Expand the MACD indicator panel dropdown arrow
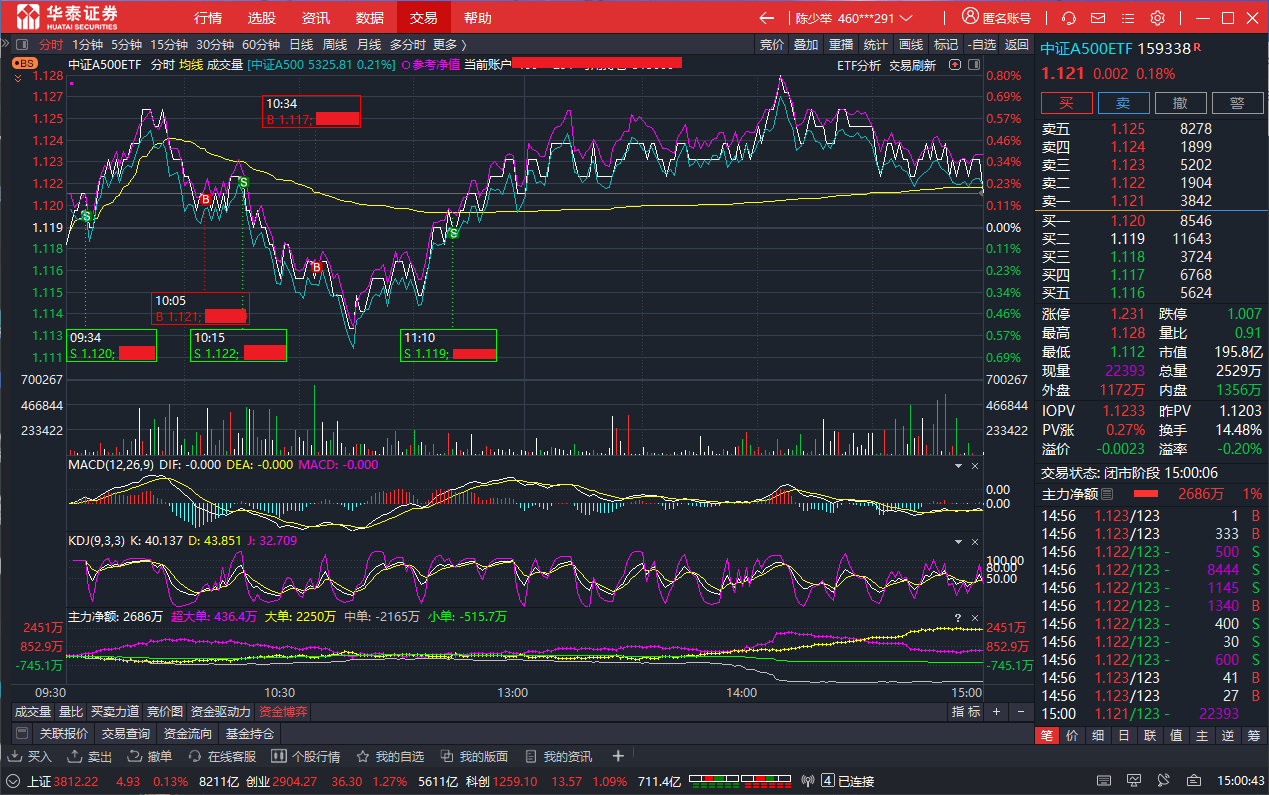Image resolution: width=1269 pixels, height=795 pixels. click(x=958, y=466)
